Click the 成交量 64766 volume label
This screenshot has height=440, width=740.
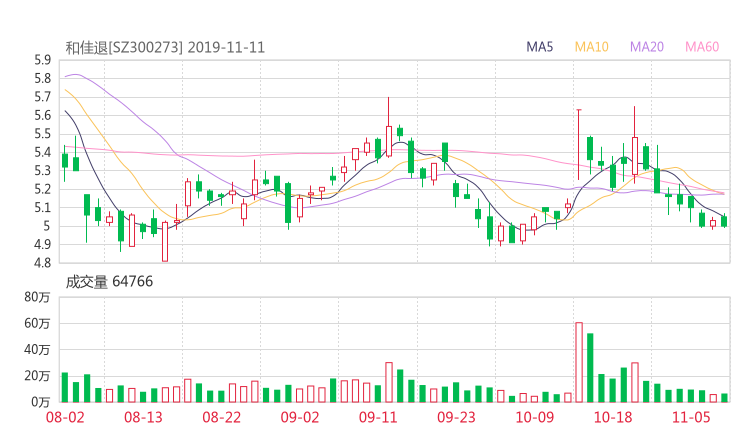(x=110, y=282)
